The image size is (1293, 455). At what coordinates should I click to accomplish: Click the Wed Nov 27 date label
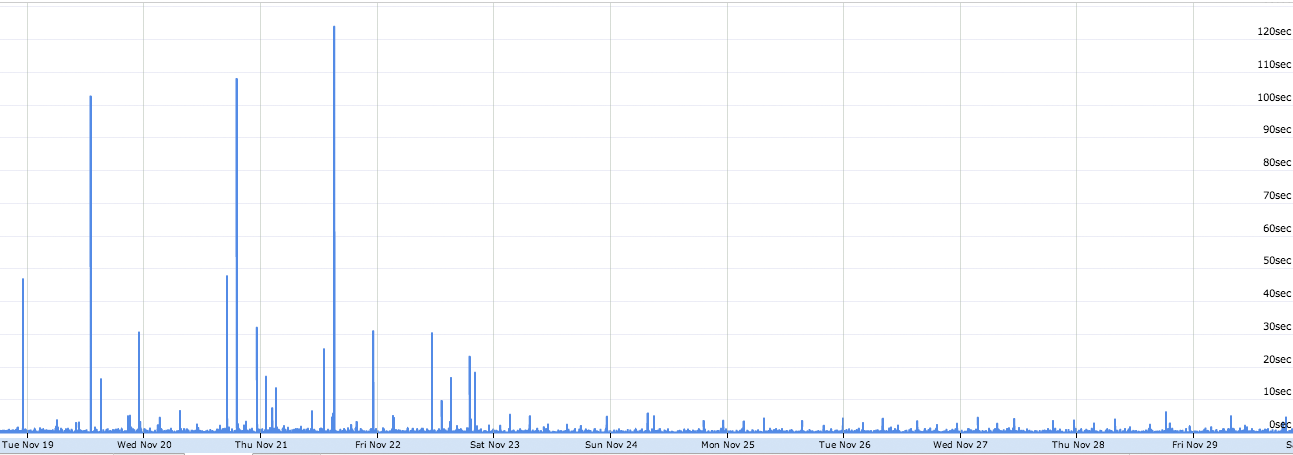pos(961,444)
